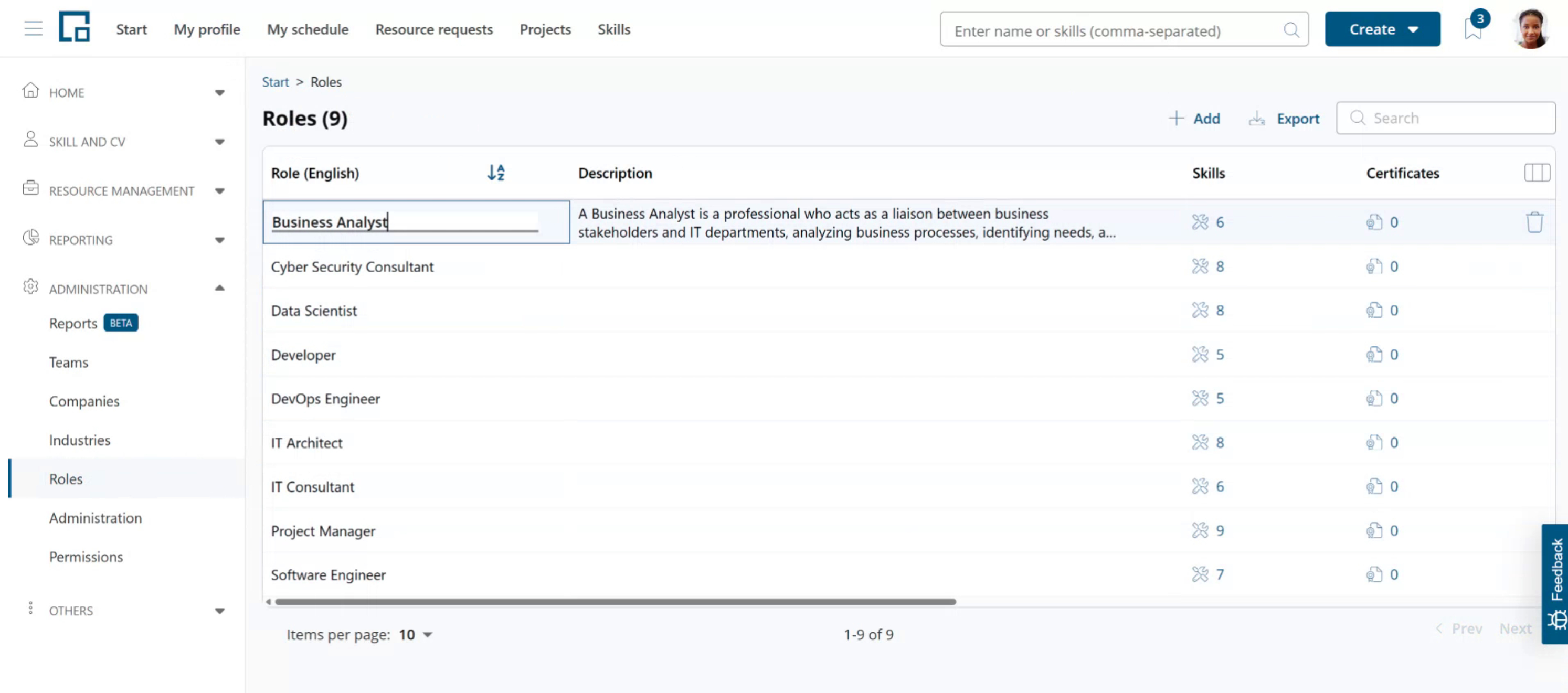This screenshot has height=693, width=1568.
Task: Follow the Start breadcrumb link
Action: coord(275,82)
